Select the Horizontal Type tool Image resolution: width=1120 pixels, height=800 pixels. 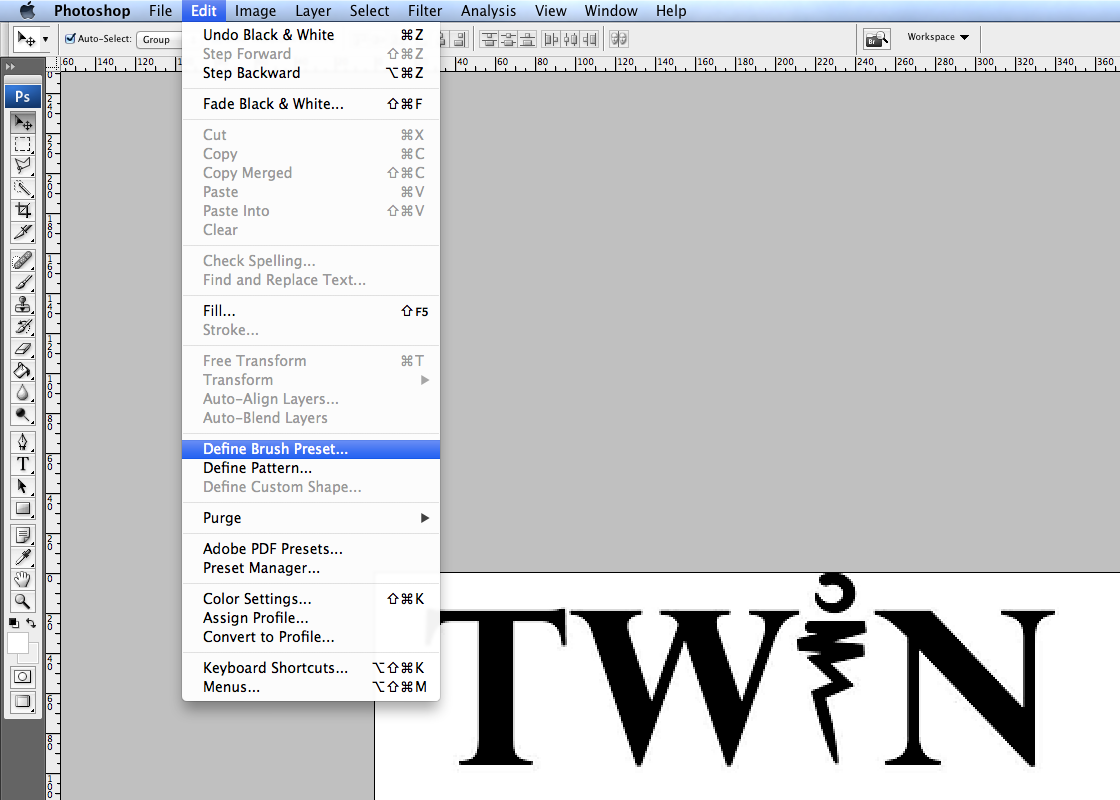[x=23, y=464]
